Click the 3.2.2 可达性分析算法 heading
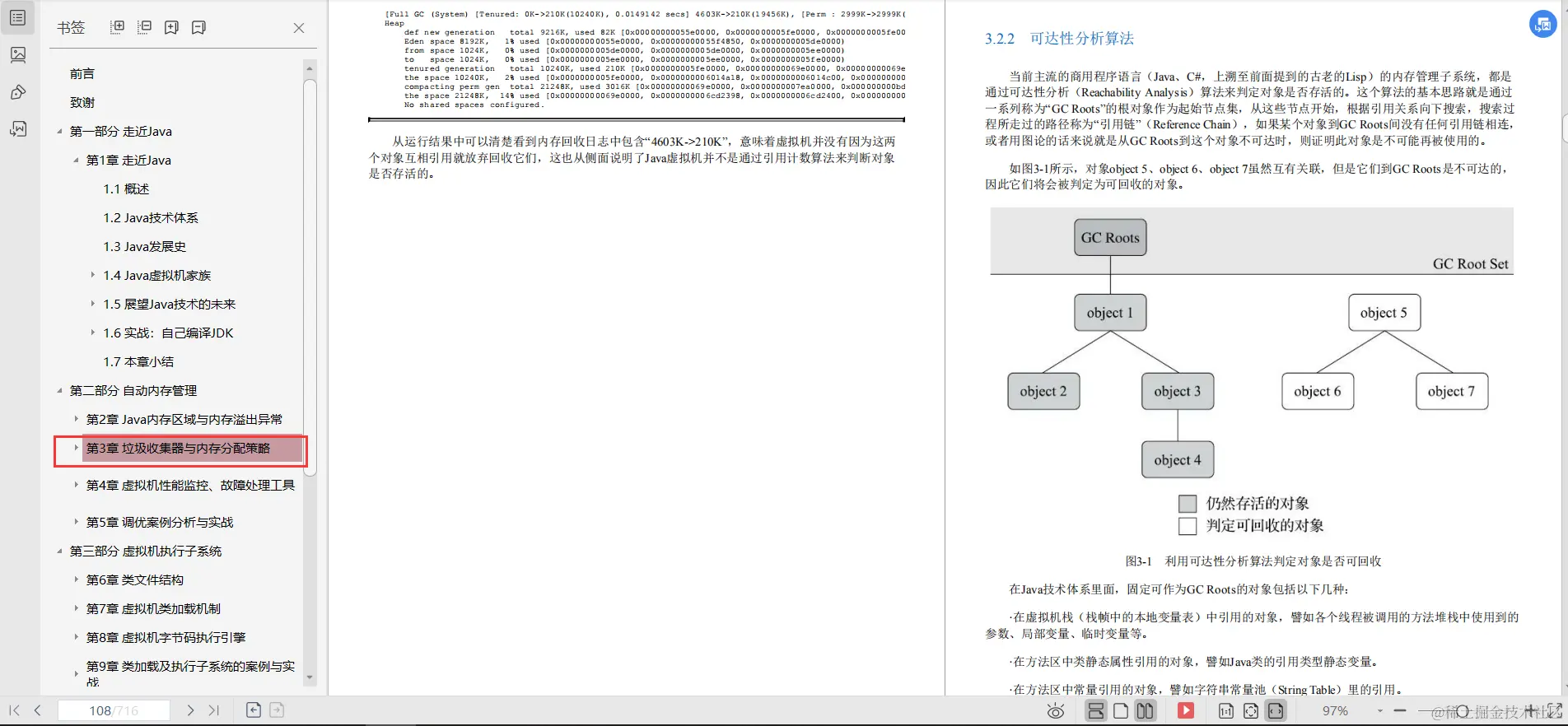 [x=1059, y=38]
